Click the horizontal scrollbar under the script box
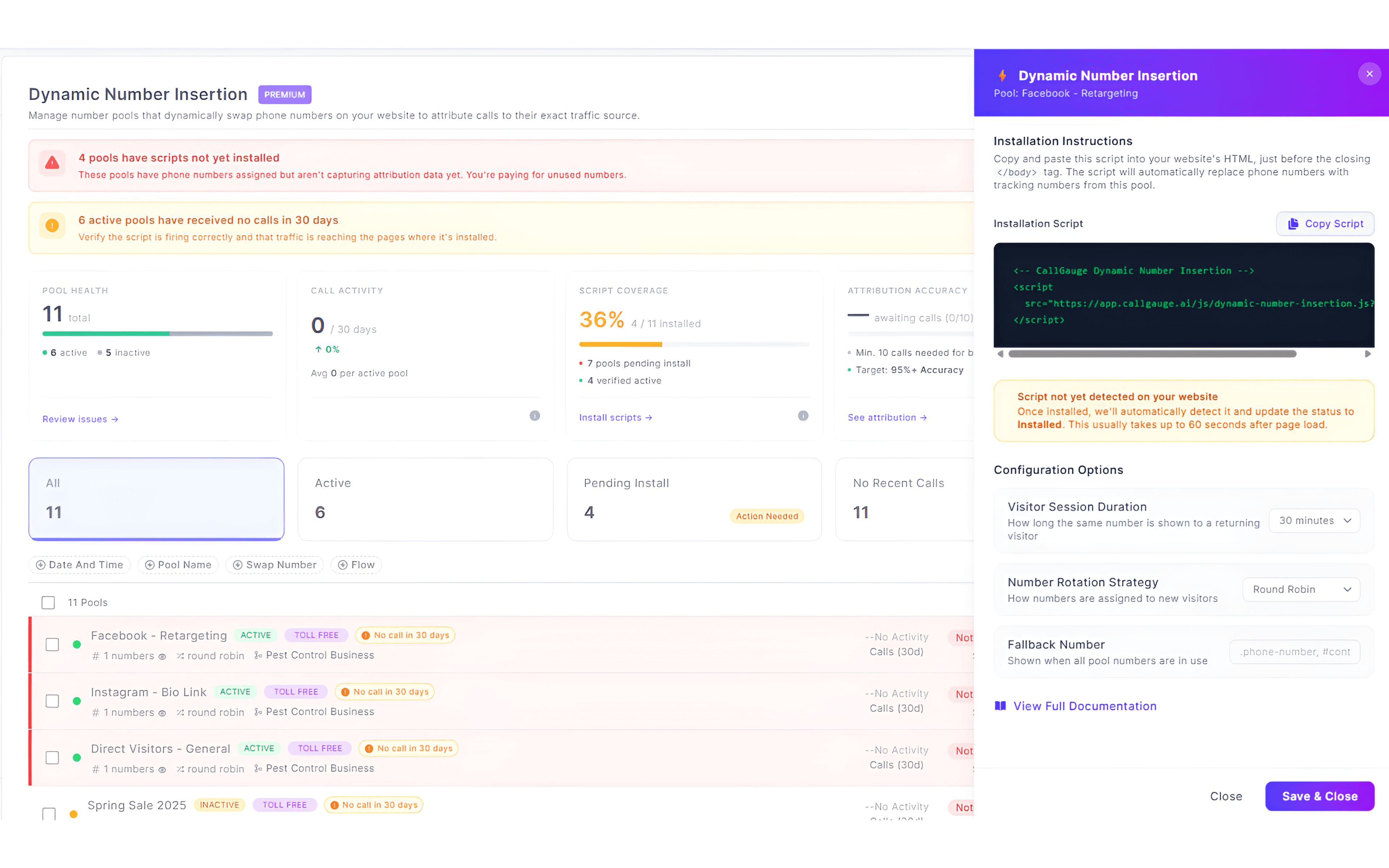Screen dimensions: 1389x868 1152,354
